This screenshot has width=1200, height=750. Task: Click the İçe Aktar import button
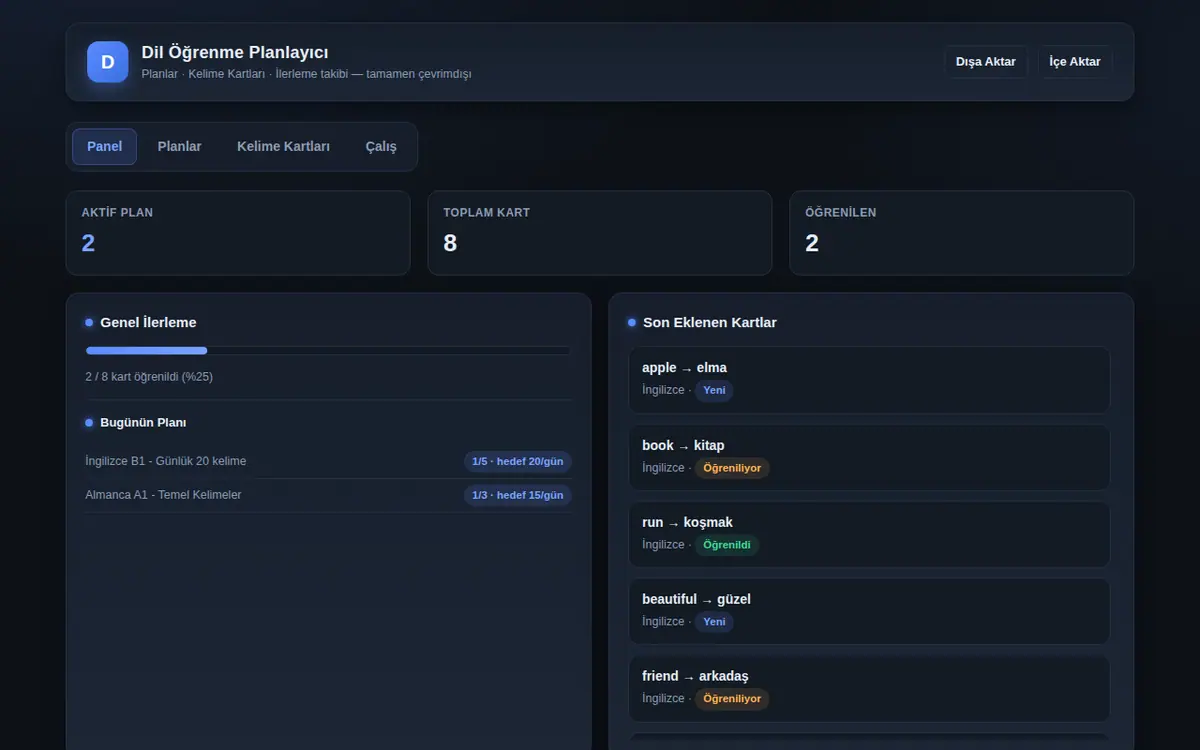coord(1075,62)
